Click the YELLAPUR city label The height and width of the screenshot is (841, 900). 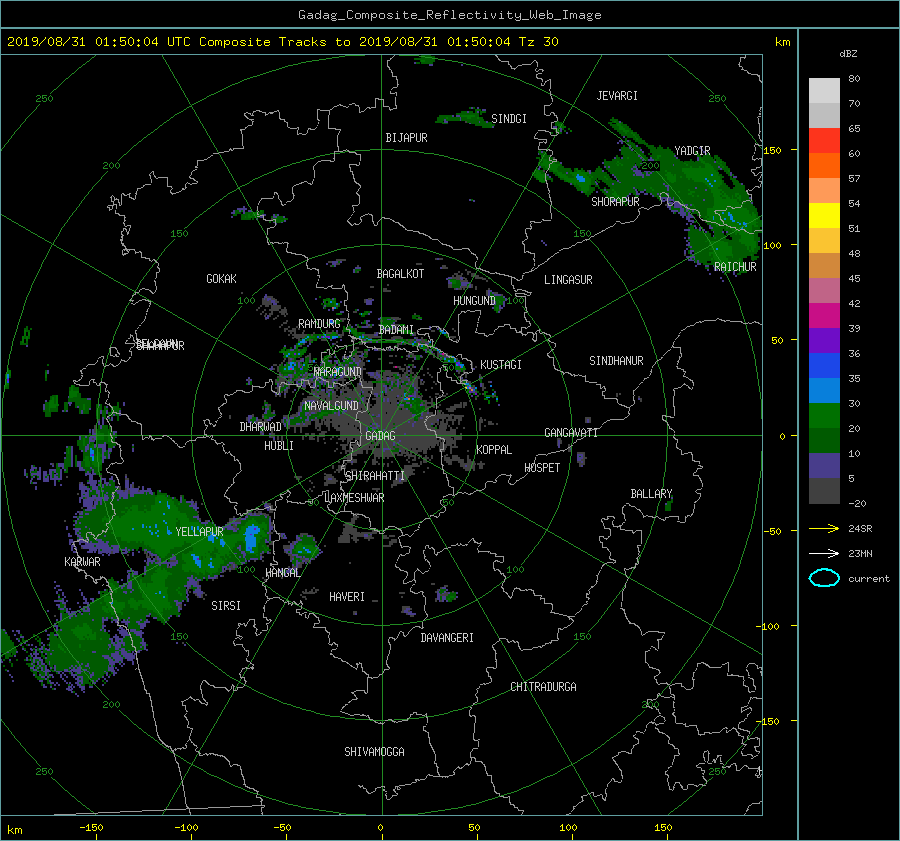(199, 532)
